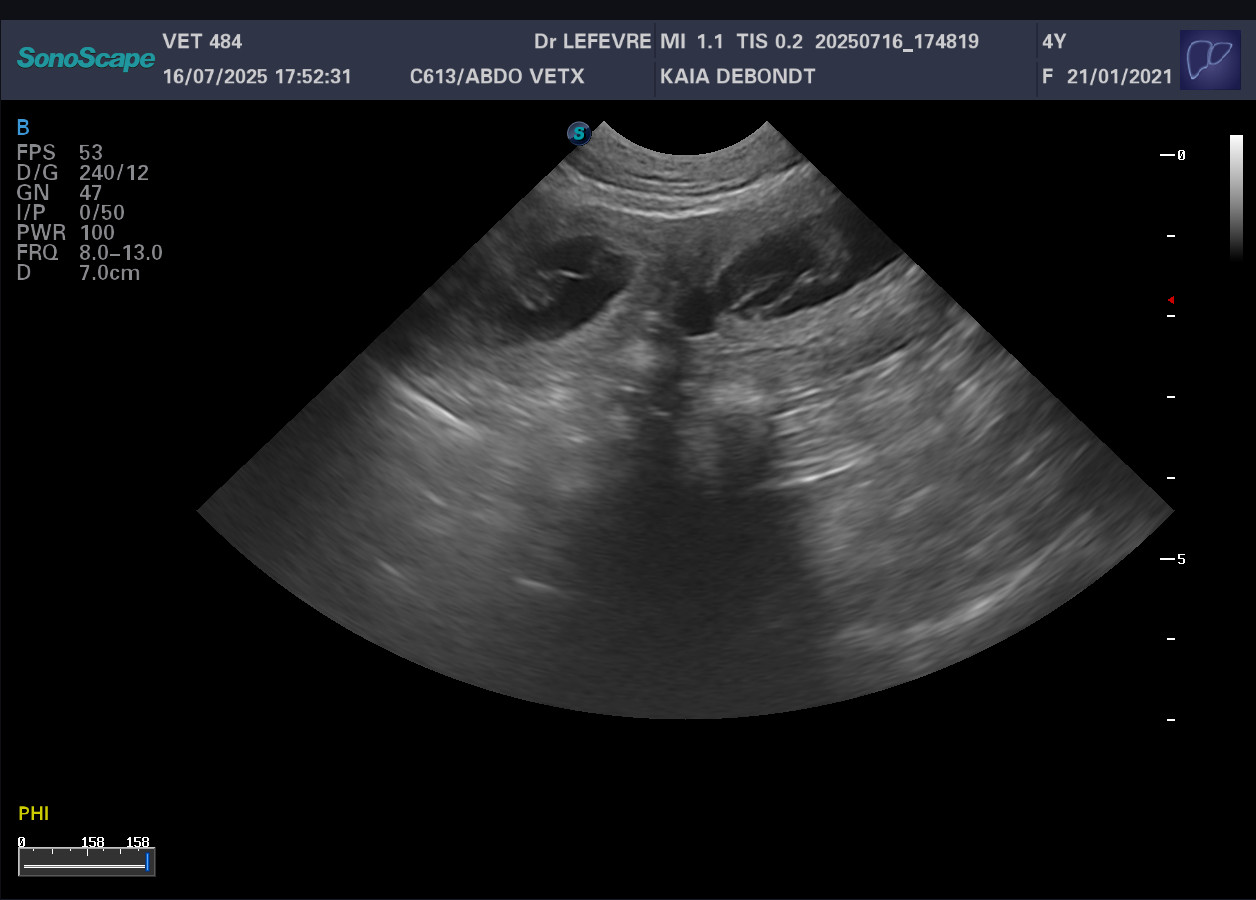Click the D 7.0cm depth parameter
The width and height of the screenshot is (1256, 900).
[x=79, y=272]
